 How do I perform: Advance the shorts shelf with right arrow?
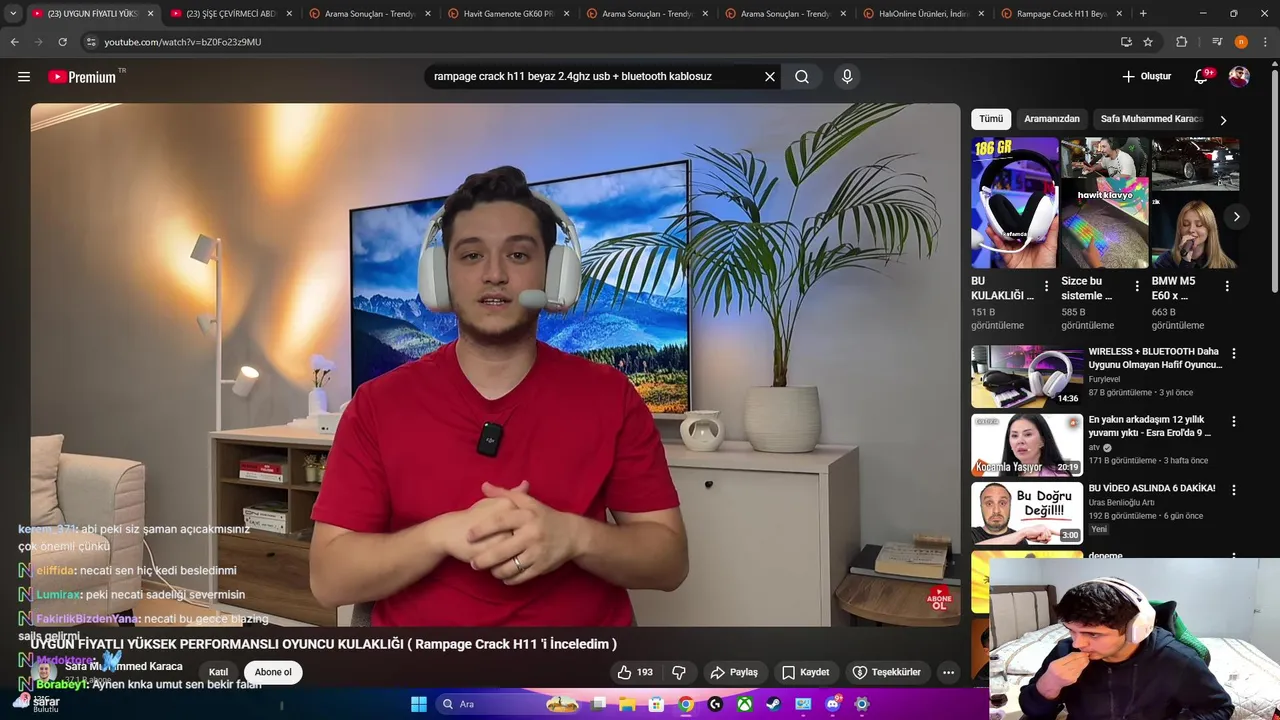(x=1236, y=217)
